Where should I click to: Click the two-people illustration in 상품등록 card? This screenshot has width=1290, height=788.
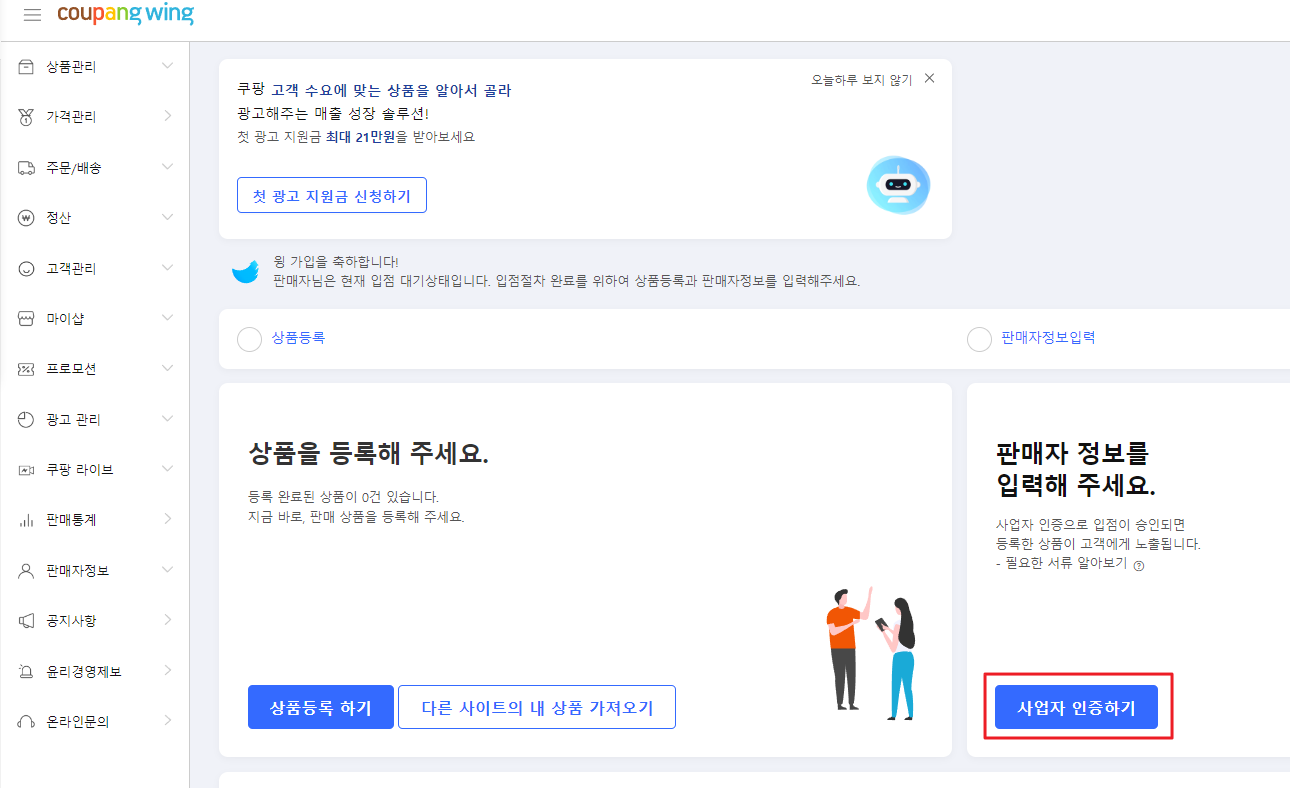tap(870, 652)
